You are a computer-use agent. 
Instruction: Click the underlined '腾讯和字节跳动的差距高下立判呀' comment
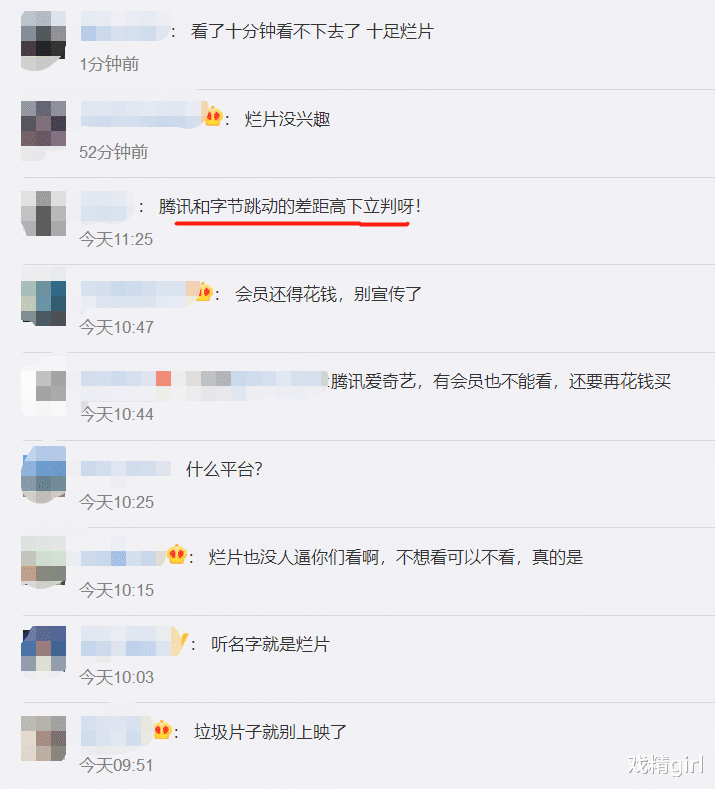pos(289,206)
